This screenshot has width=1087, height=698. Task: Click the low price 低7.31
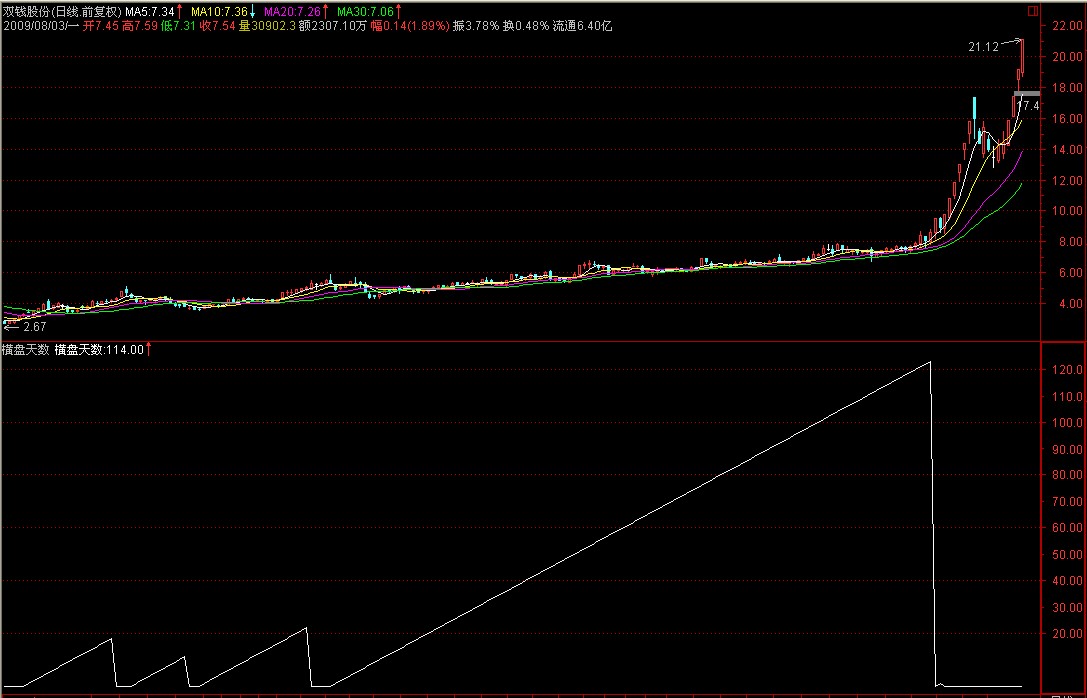point(179,26)
